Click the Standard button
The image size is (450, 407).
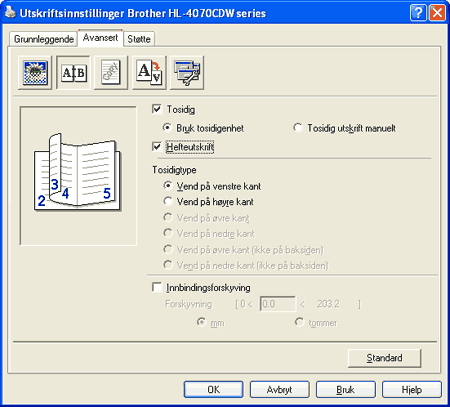pyautogui.click(x=384, y=358)
